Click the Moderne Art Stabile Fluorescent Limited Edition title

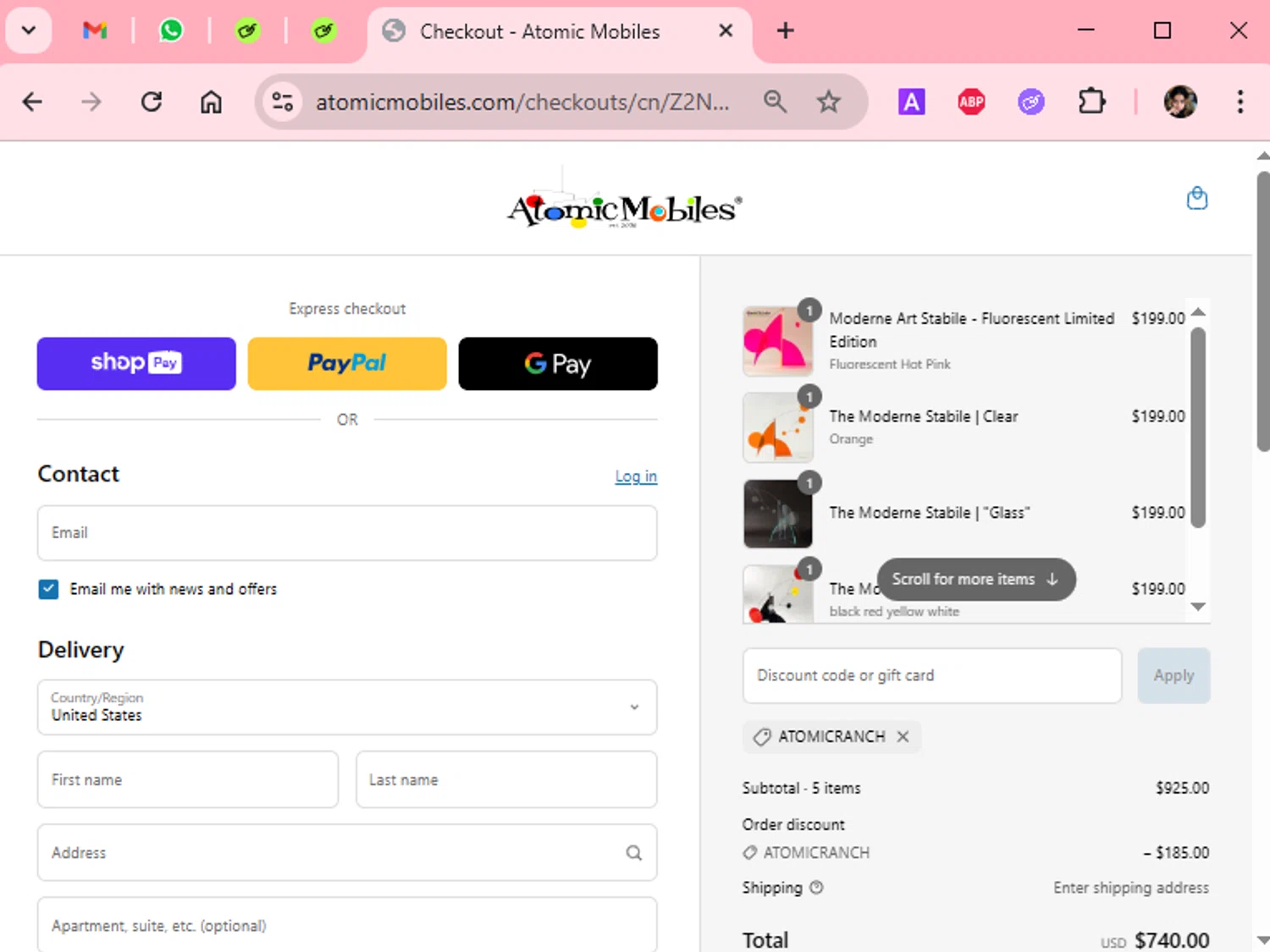[x=972, y=330]
